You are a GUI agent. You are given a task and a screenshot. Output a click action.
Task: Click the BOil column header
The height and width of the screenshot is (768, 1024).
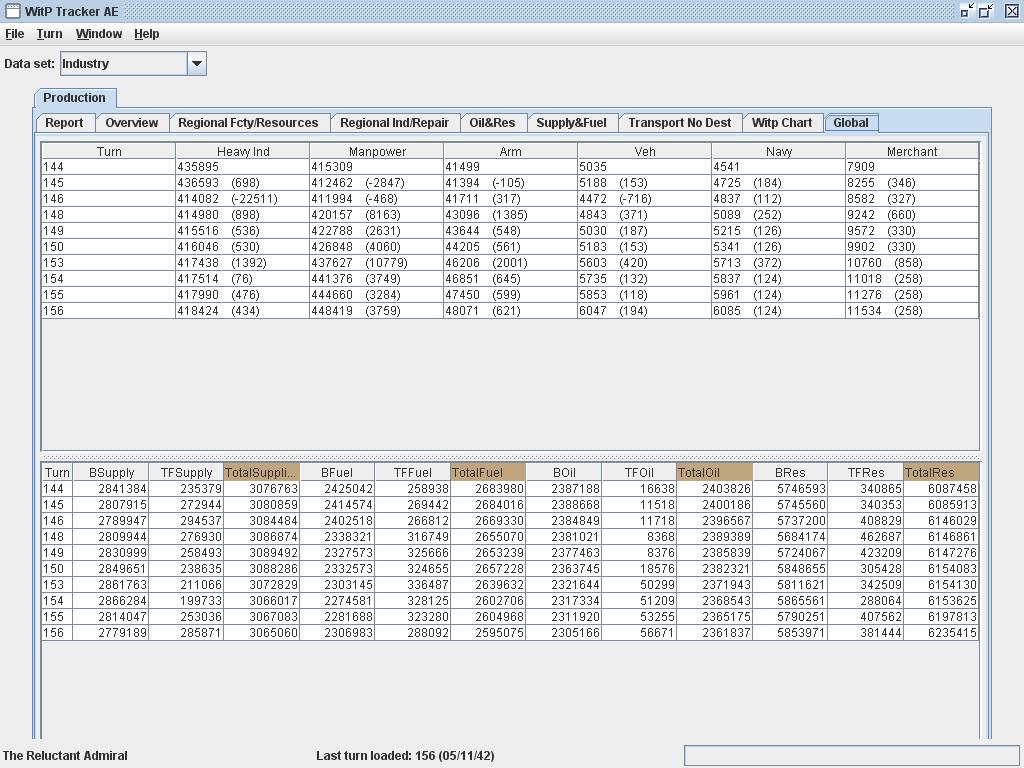click(564, 472)
